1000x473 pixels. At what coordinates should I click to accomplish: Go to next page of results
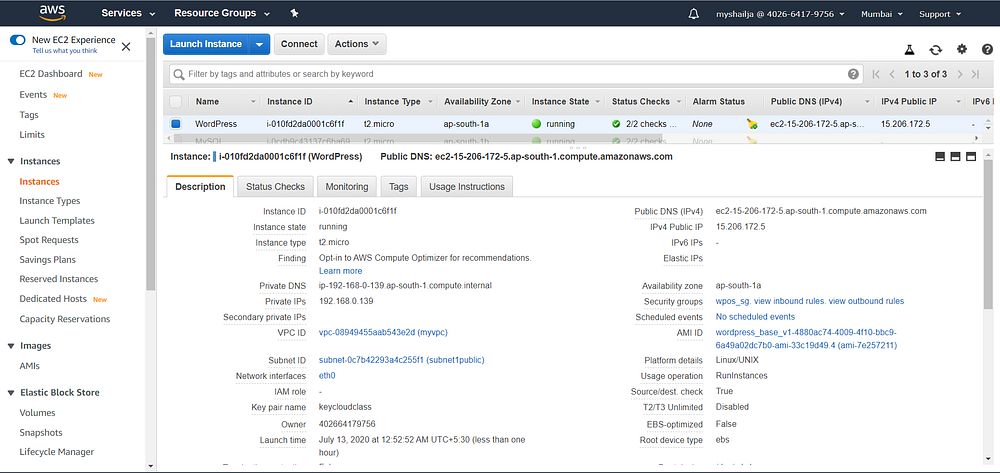(x=959, y=74)
